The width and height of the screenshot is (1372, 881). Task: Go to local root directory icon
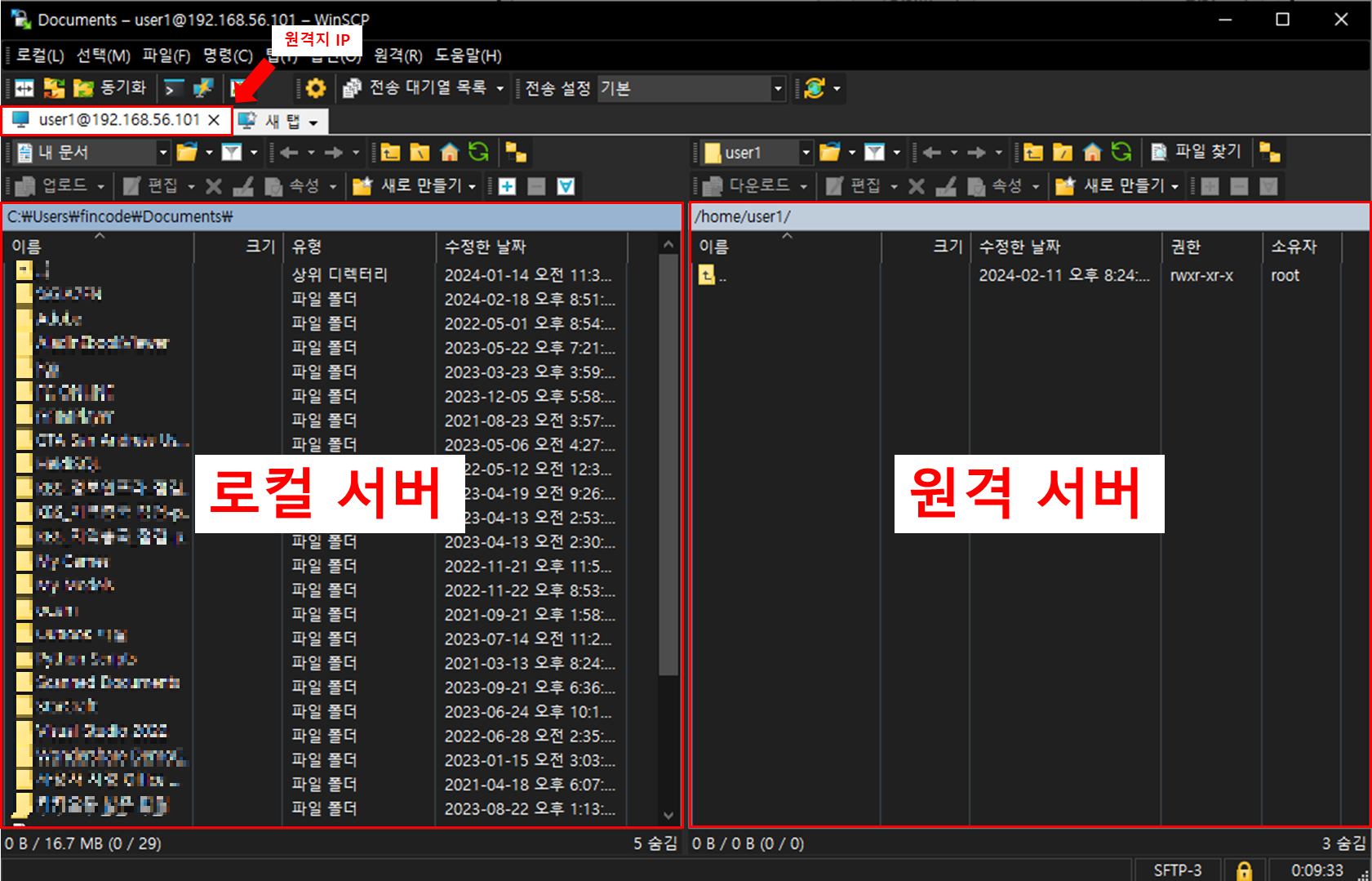(420, 153)
